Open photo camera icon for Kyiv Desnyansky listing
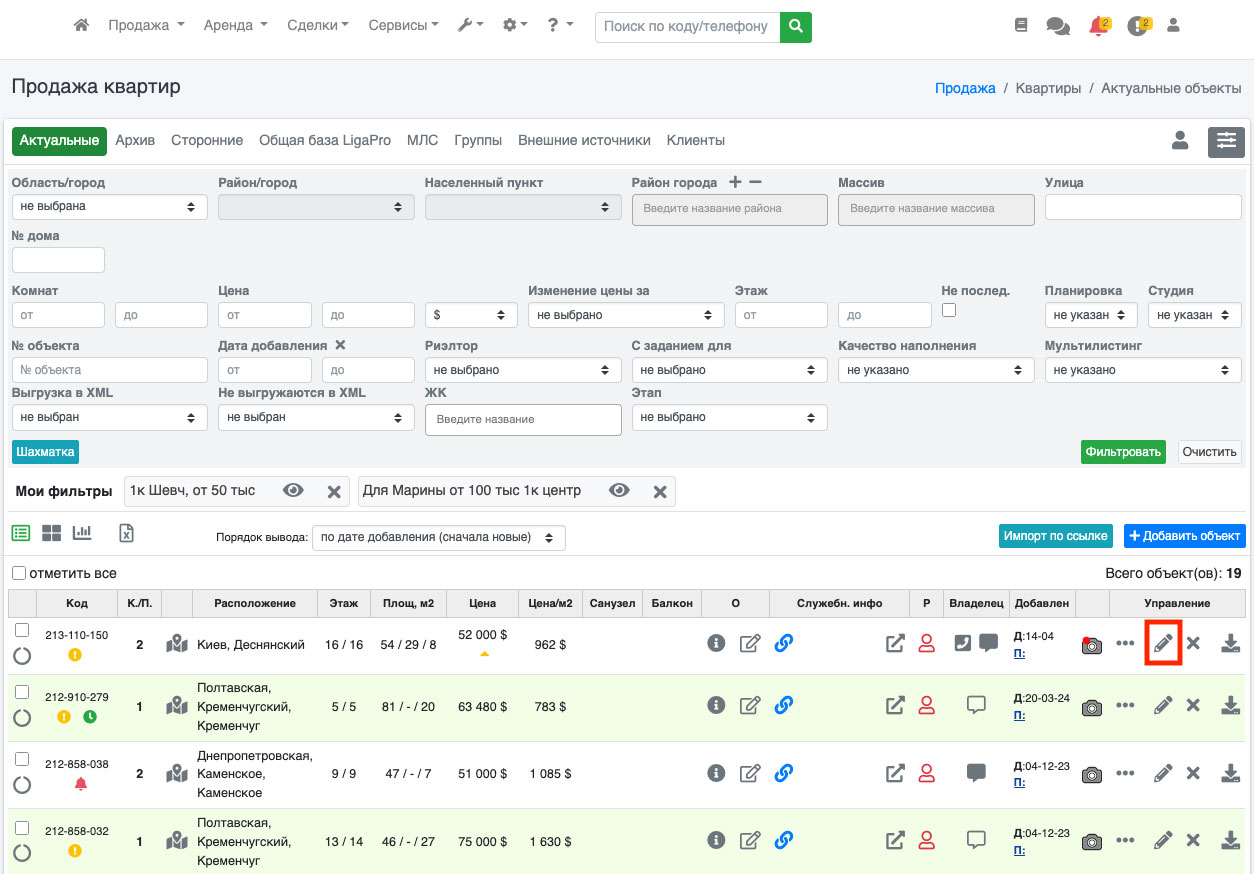The width and height of the screenshot is (1254, 874). coord(1092,645)
